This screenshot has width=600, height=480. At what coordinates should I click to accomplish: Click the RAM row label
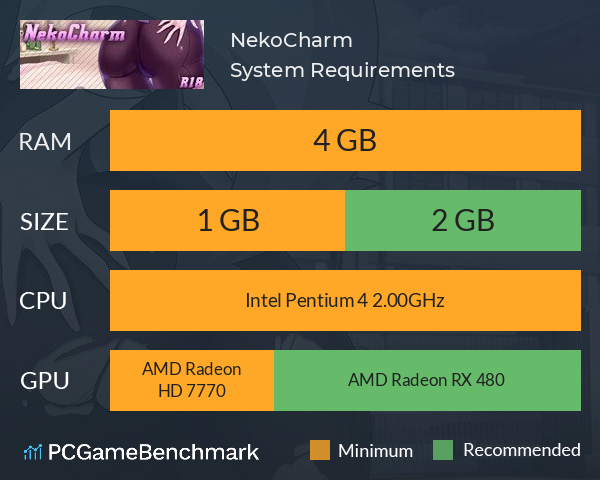coord(45,142)
